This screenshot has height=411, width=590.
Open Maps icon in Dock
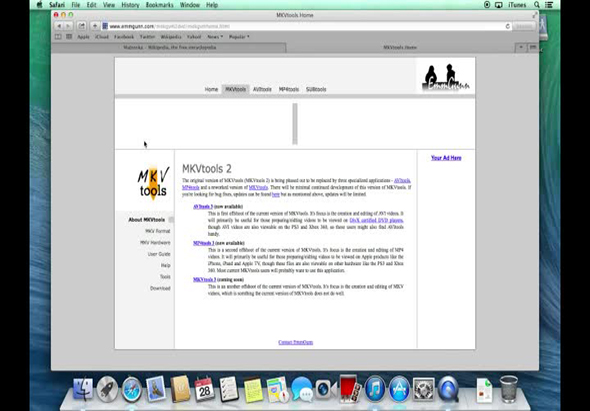point(277,389)
